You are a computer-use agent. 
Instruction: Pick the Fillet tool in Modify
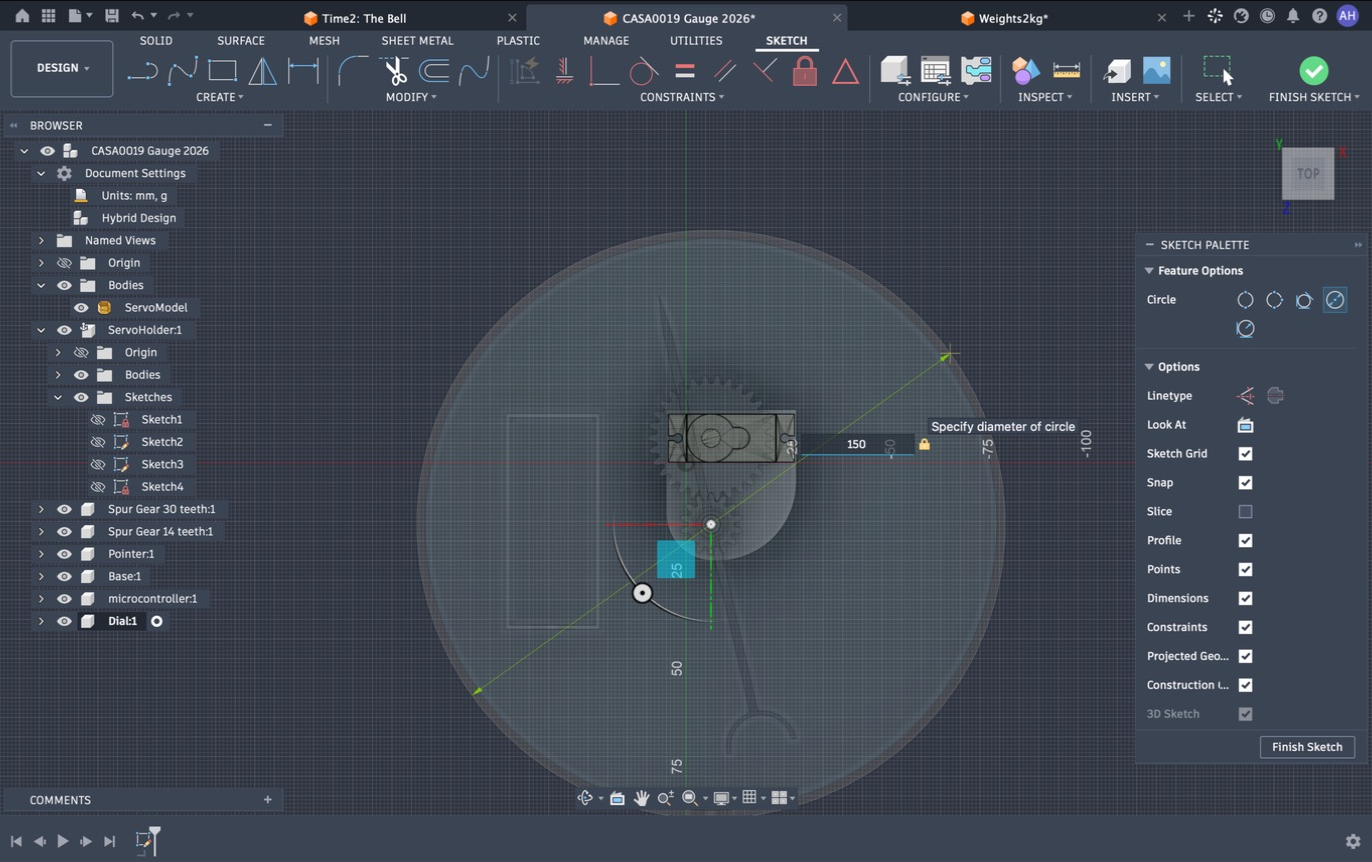click(x=353, y=71)
